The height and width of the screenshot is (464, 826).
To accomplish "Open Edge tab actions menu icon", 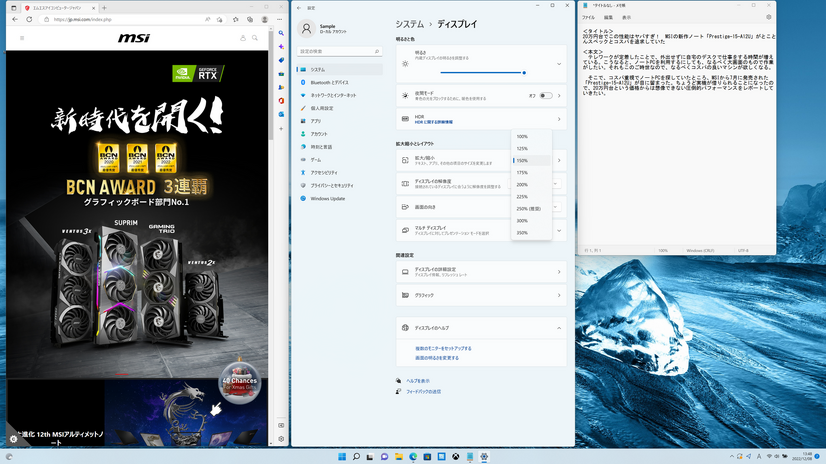I will click(14, 8).
